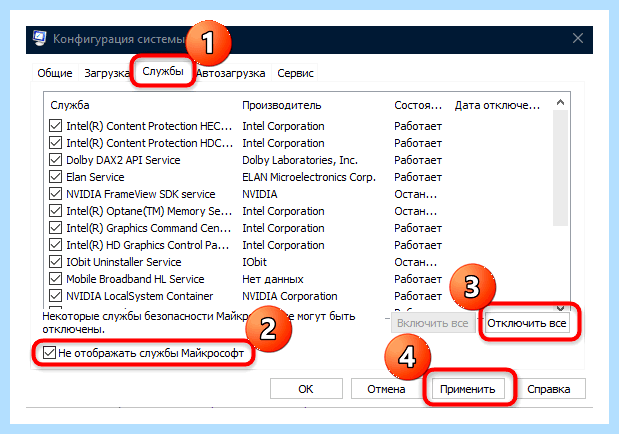This screenshot has height=434, width=619.
Task: Disable IObit Uninstaller Service checkbox
Action: coord(55,262)
